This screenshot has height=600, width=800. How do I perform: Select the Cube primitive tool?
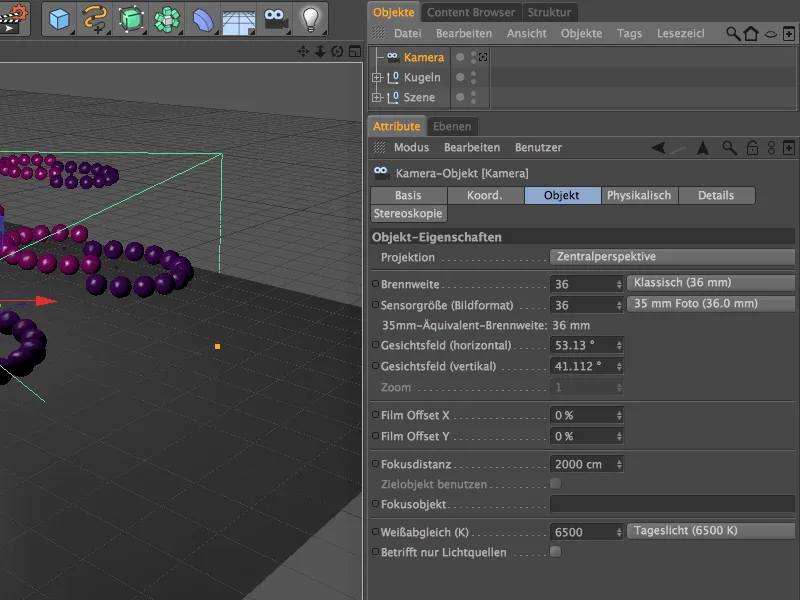pos(59,19)
